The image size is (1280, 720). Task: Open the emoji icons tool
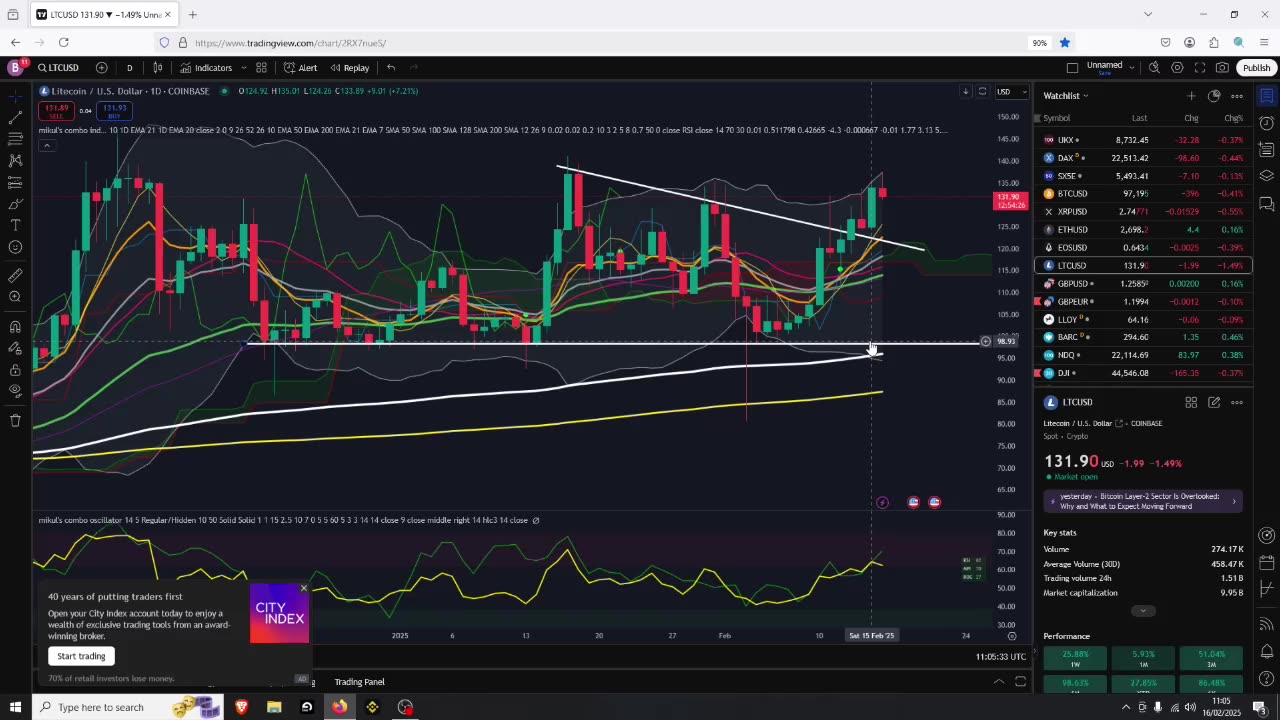[x=15, y=247]
